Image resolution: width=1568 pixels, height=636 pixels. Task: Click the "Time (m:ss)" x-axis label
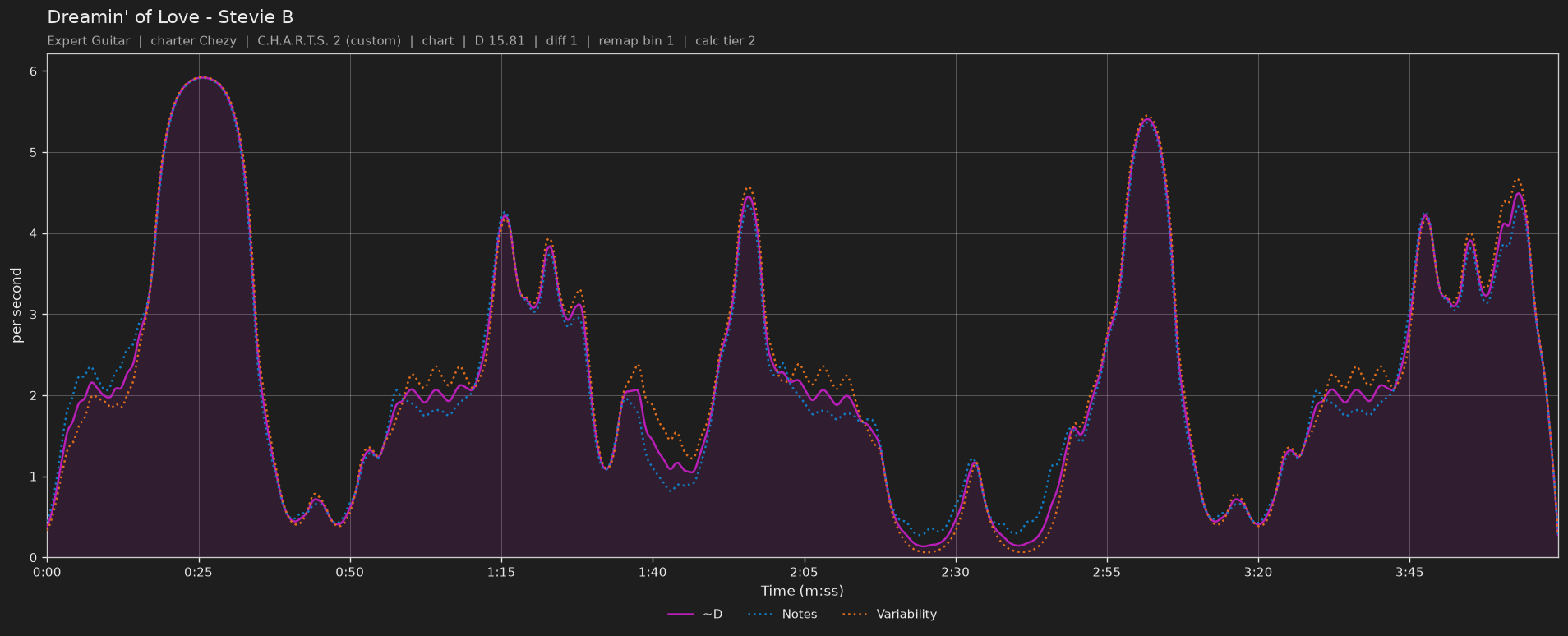(802, 591)
